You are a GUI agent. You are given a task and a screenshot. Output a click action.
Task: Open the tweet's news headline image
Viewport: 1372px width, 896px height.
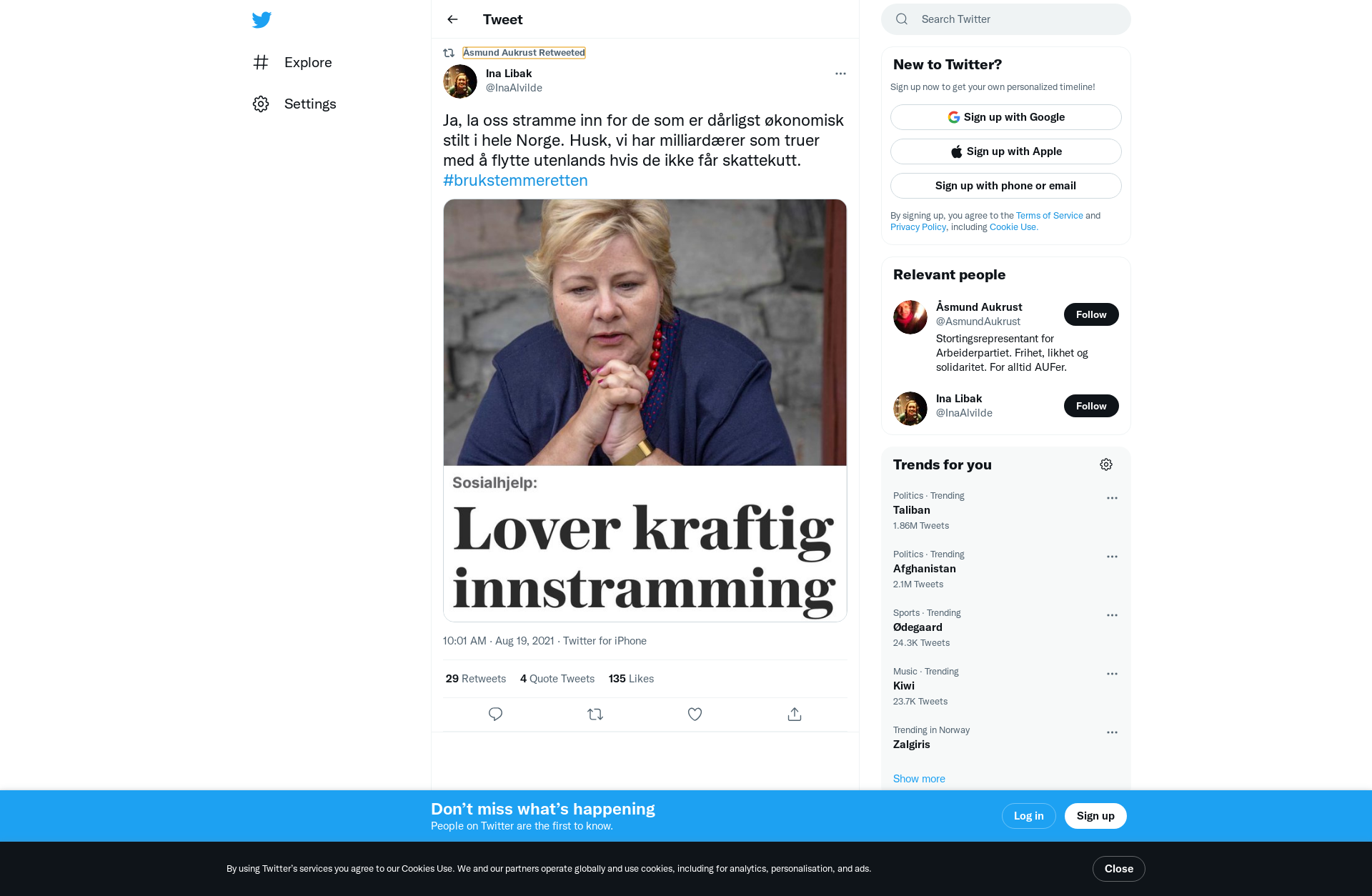click(645, 410)
